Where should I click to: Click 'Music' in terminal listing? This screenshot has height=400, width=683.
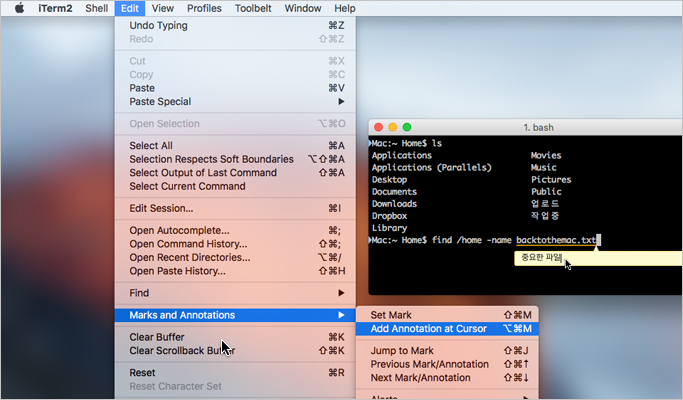click(x=544, y=168)
